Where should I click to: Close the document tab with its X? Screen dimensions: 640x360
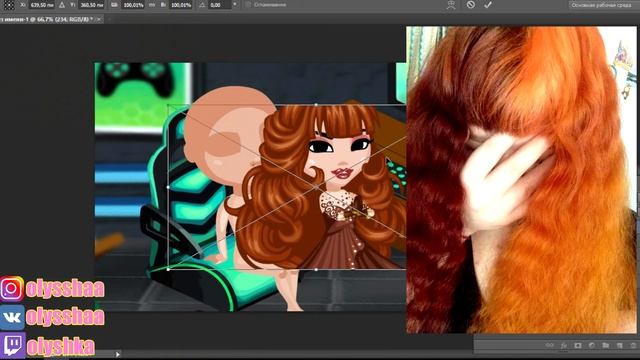99,19
